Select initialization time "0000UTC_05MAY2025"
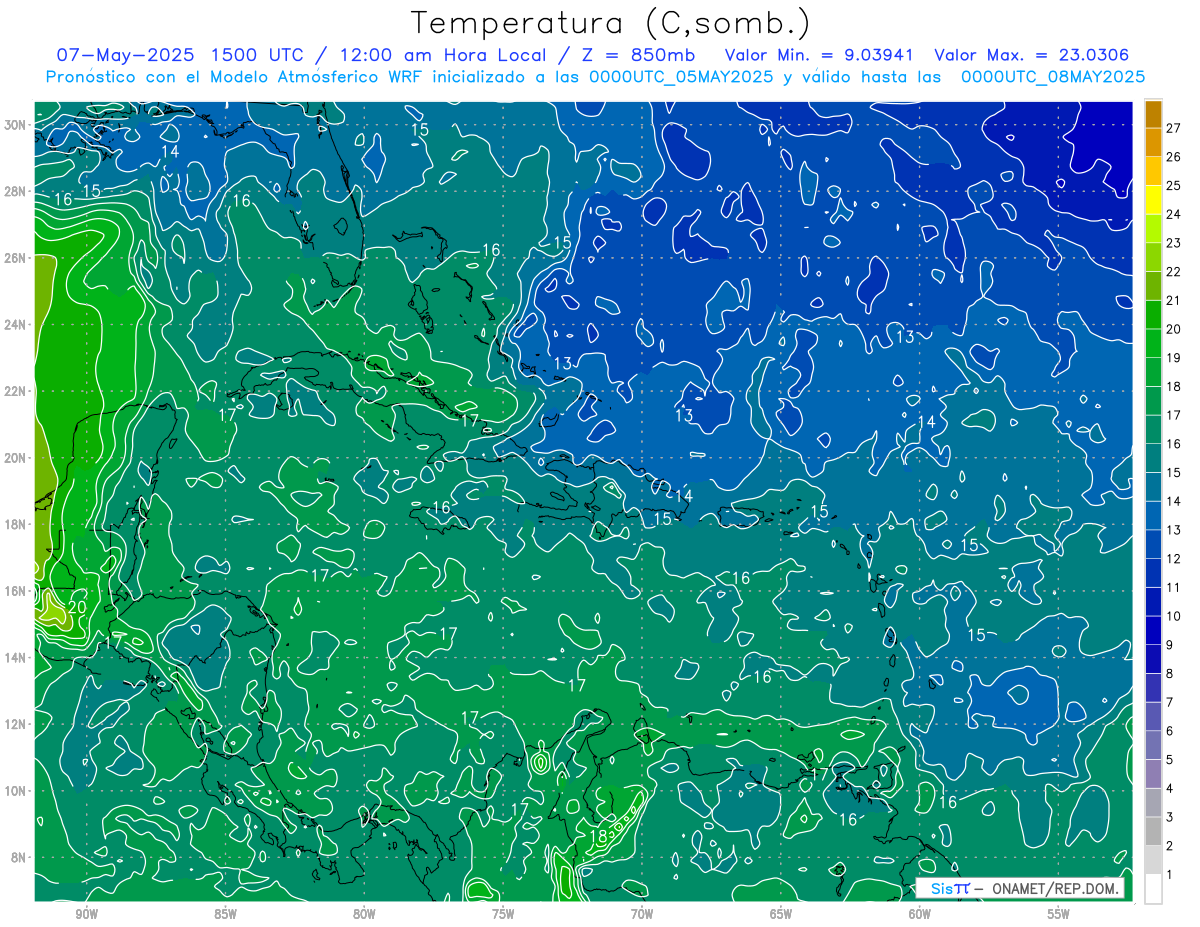1200x927 pixels. click(681, 76)
